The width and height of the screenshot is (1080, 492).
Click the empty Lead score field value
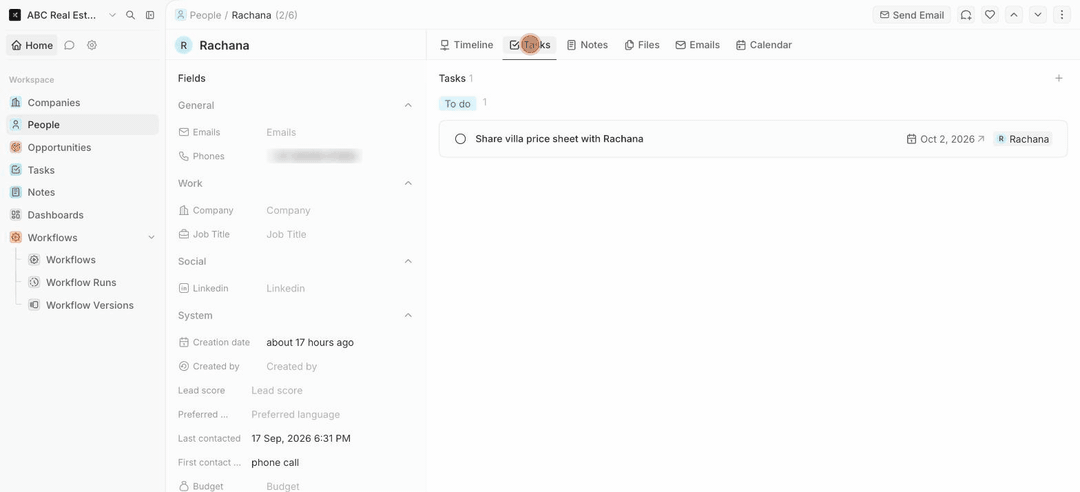(277, 391)
